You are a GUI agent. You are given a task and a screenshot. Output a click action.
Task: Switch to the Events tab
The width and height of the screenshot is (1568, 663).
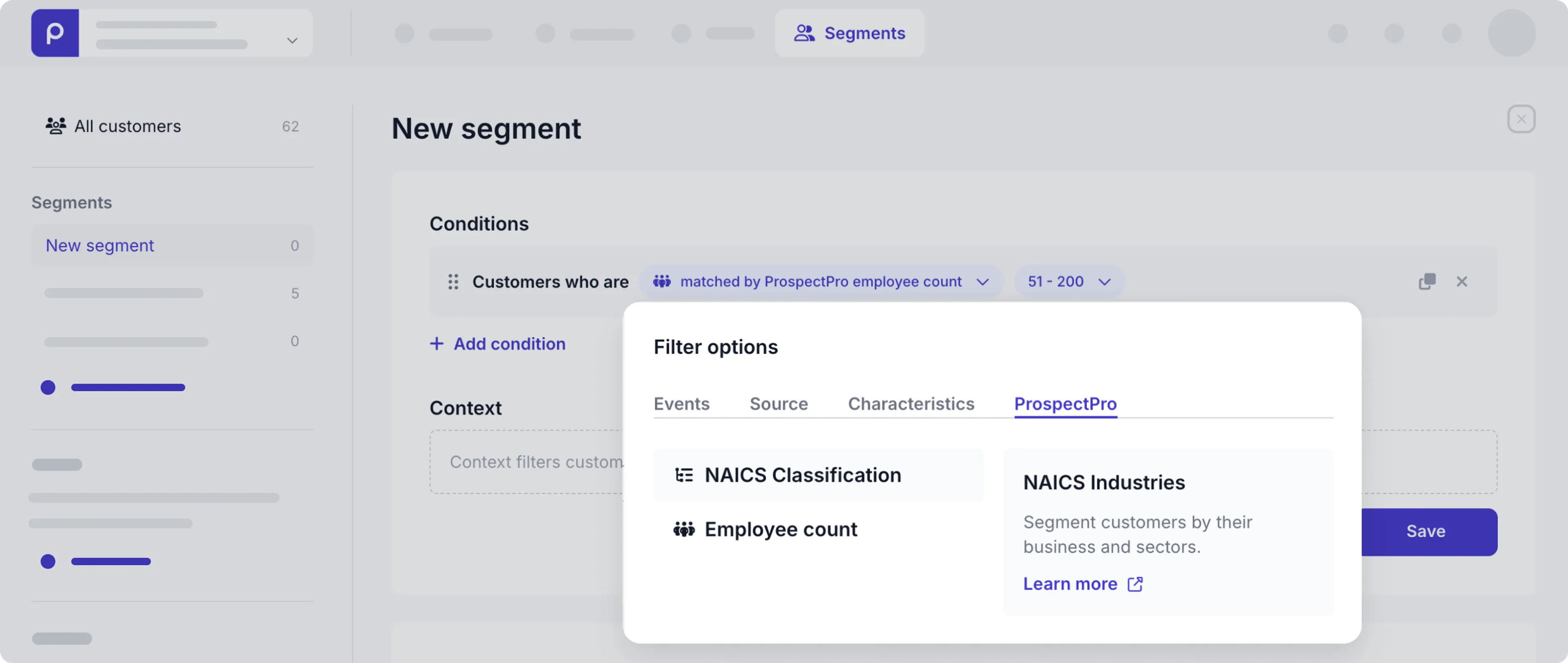point(681,403)
